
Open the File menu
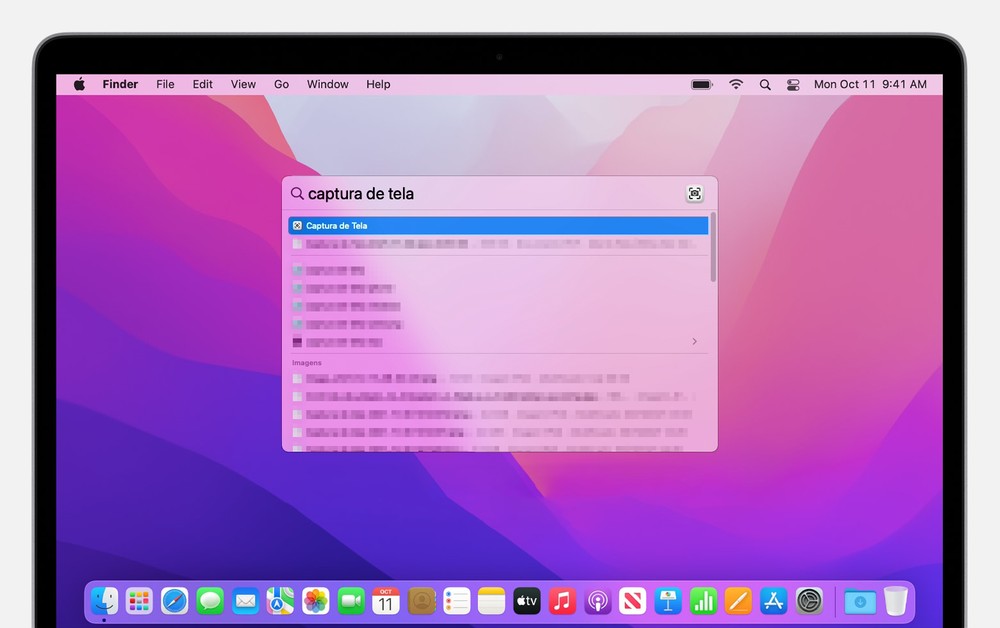tap(165, 85)
